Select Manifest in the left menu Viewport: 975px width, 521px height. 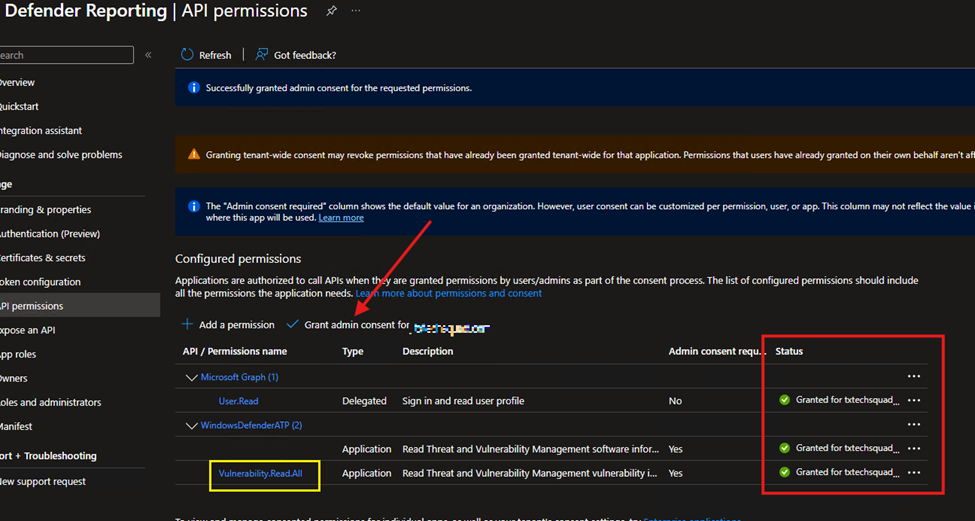point(21,426)
